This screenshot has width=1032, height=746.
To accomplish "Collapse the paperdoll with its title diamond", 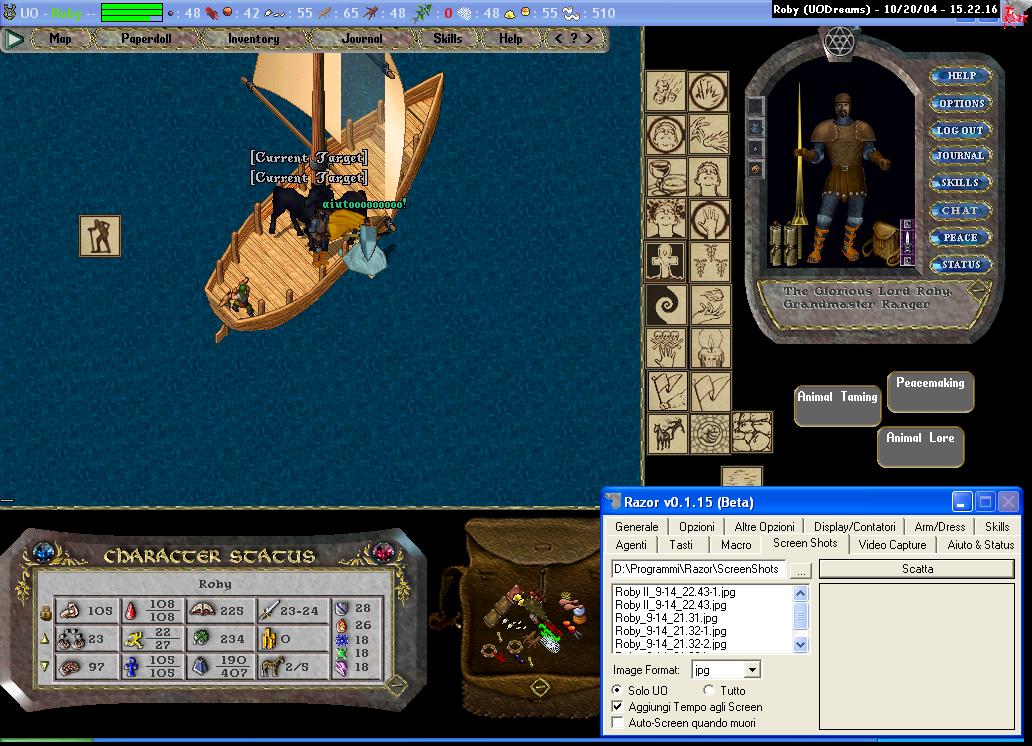I will pyautogui.click(x=980, y=289).
